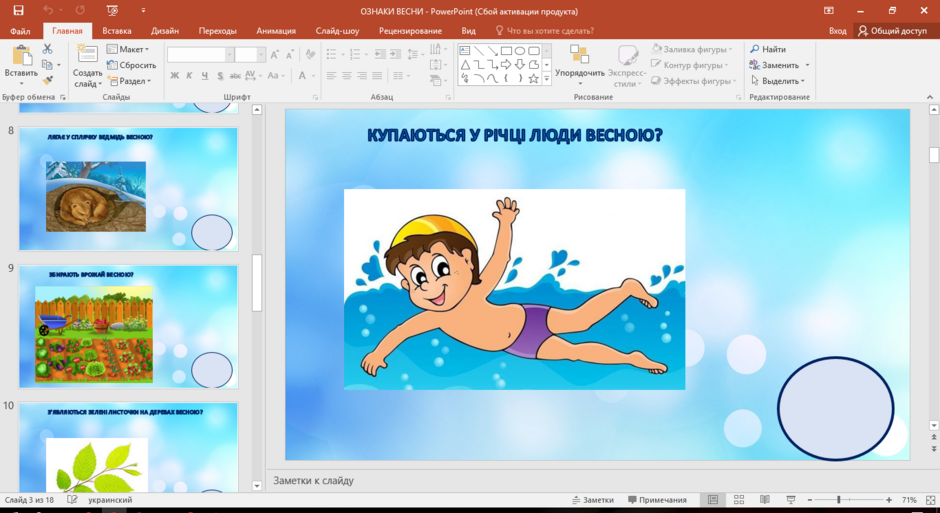Save the presentation using the floppy disk icon
This screenshot has width=940, height=513.
[18, 10]
